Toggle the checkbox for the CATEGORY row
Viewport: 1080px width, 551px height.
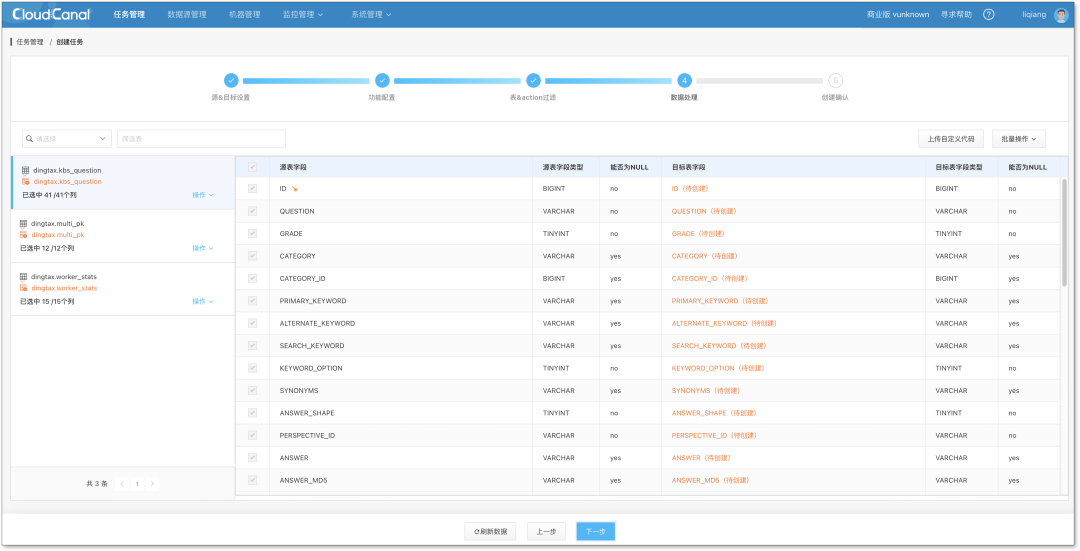(x=253, y=256)
